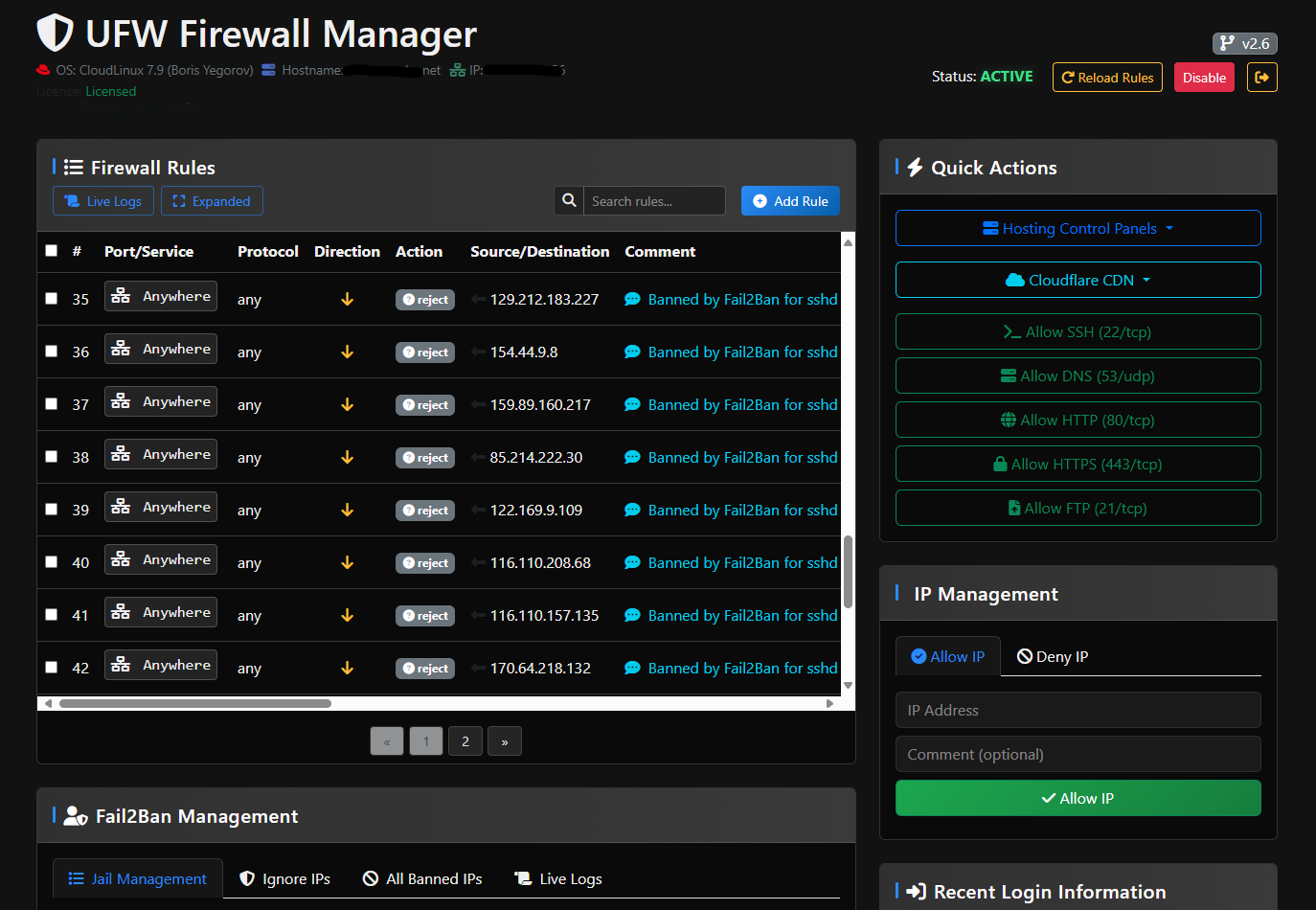The height and width of the screenshot is (910, 1316).
Task: Open the Cloudflare CDN dropdown
Action: click(x=1078, y=280)
